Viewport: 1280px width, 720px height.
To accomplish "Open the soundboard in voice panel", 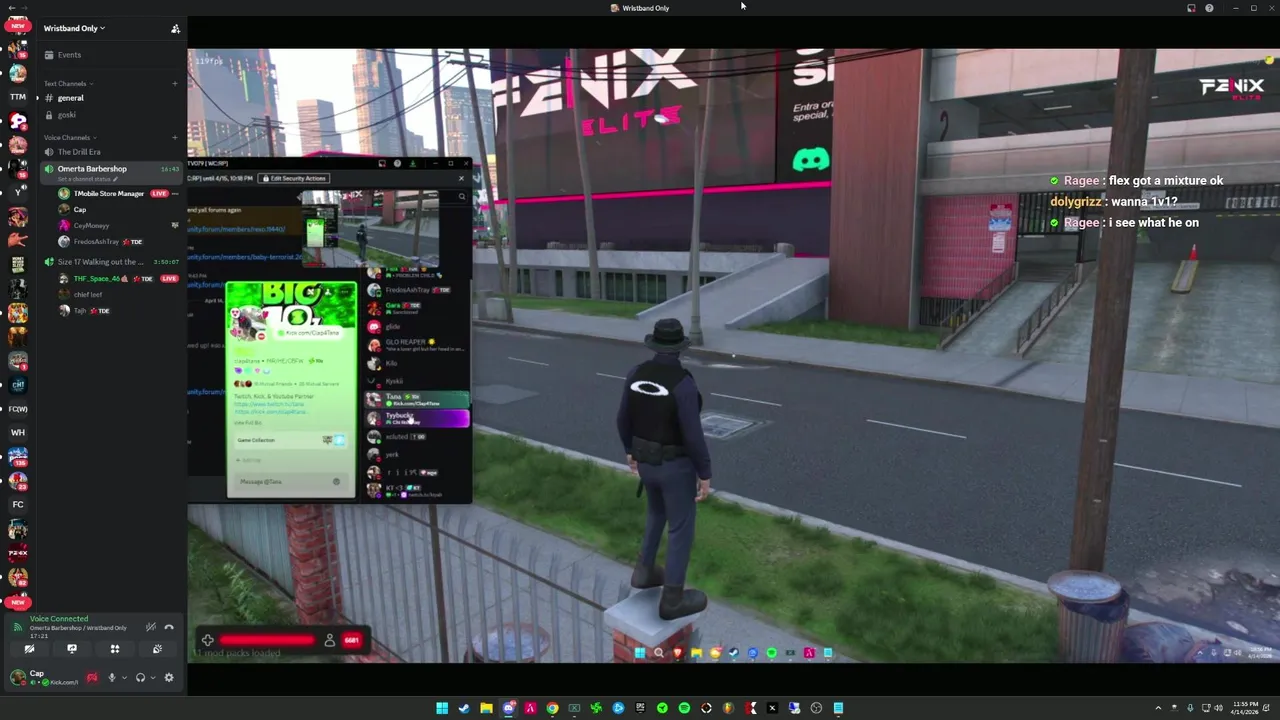I will [157, 649].
